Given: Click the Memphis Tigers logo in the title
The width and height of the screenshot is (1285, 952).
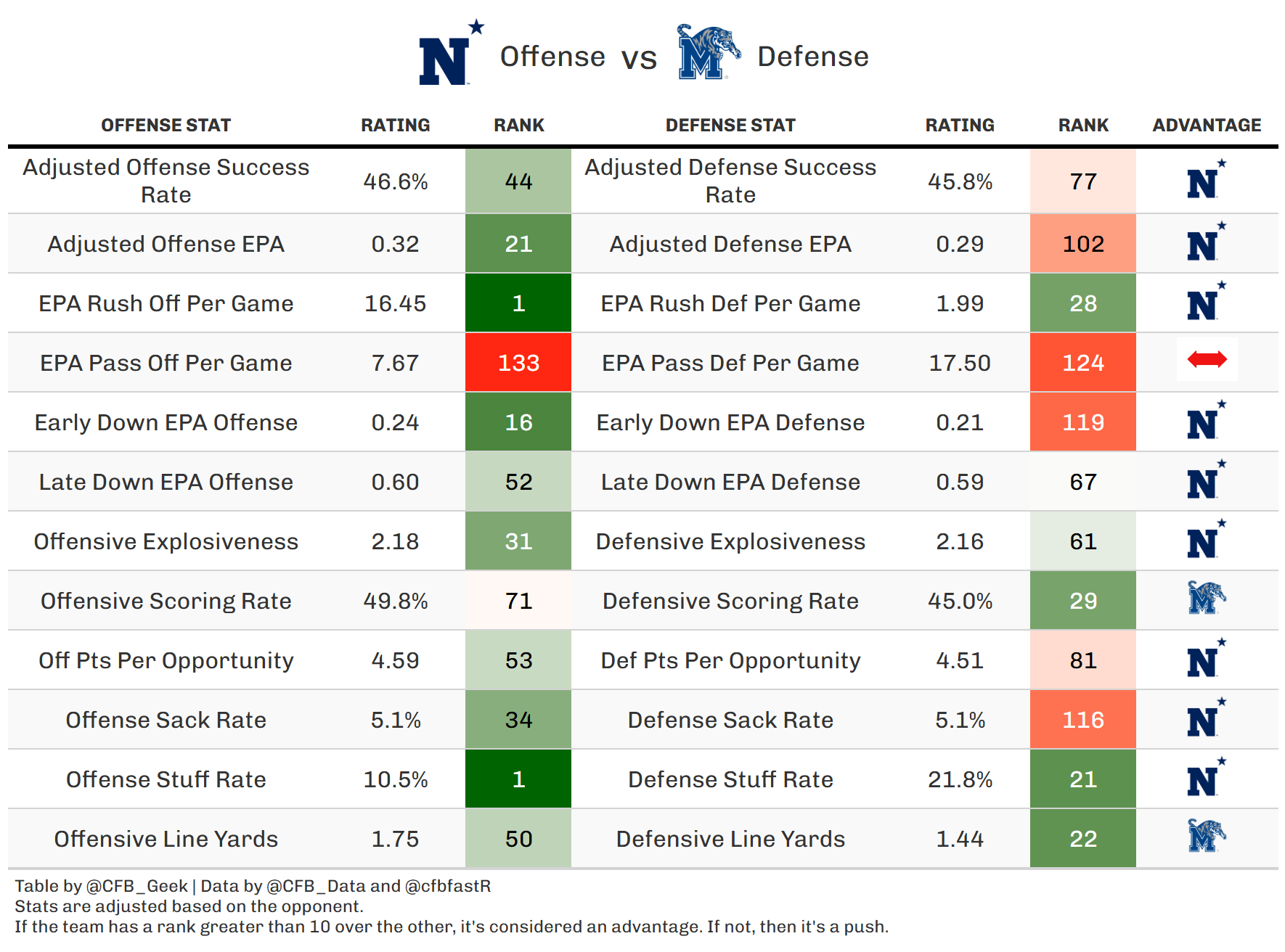Looking at the screenshot, I should (x=707, y=52).
